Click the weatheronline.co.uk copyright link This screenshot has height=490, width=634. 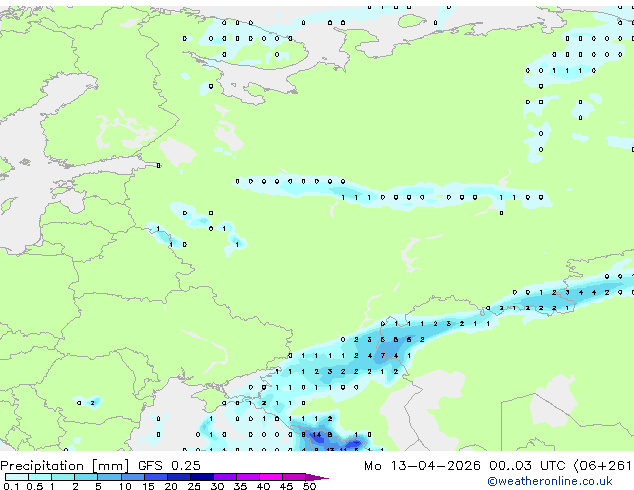pyautogui.click(x=550, y=481)
